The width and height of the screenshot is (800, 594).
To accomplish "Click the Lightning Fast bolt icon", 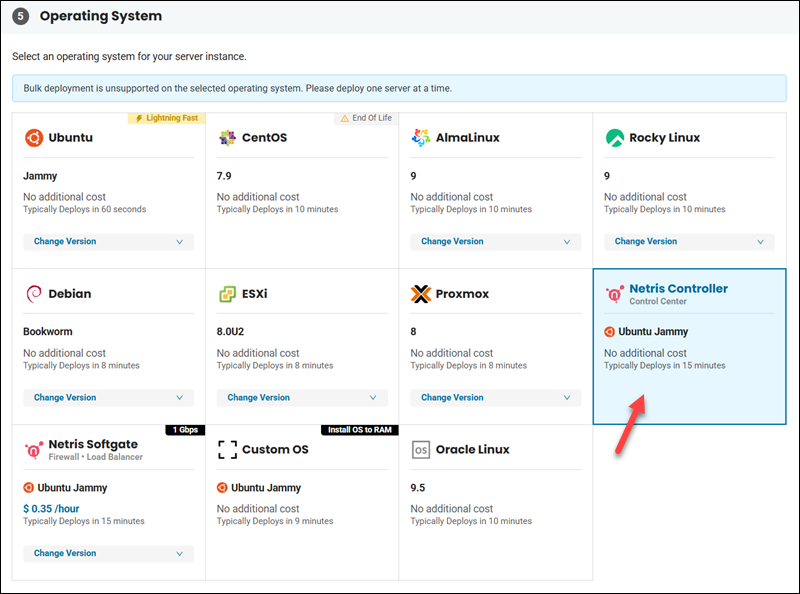I will 139,118.
